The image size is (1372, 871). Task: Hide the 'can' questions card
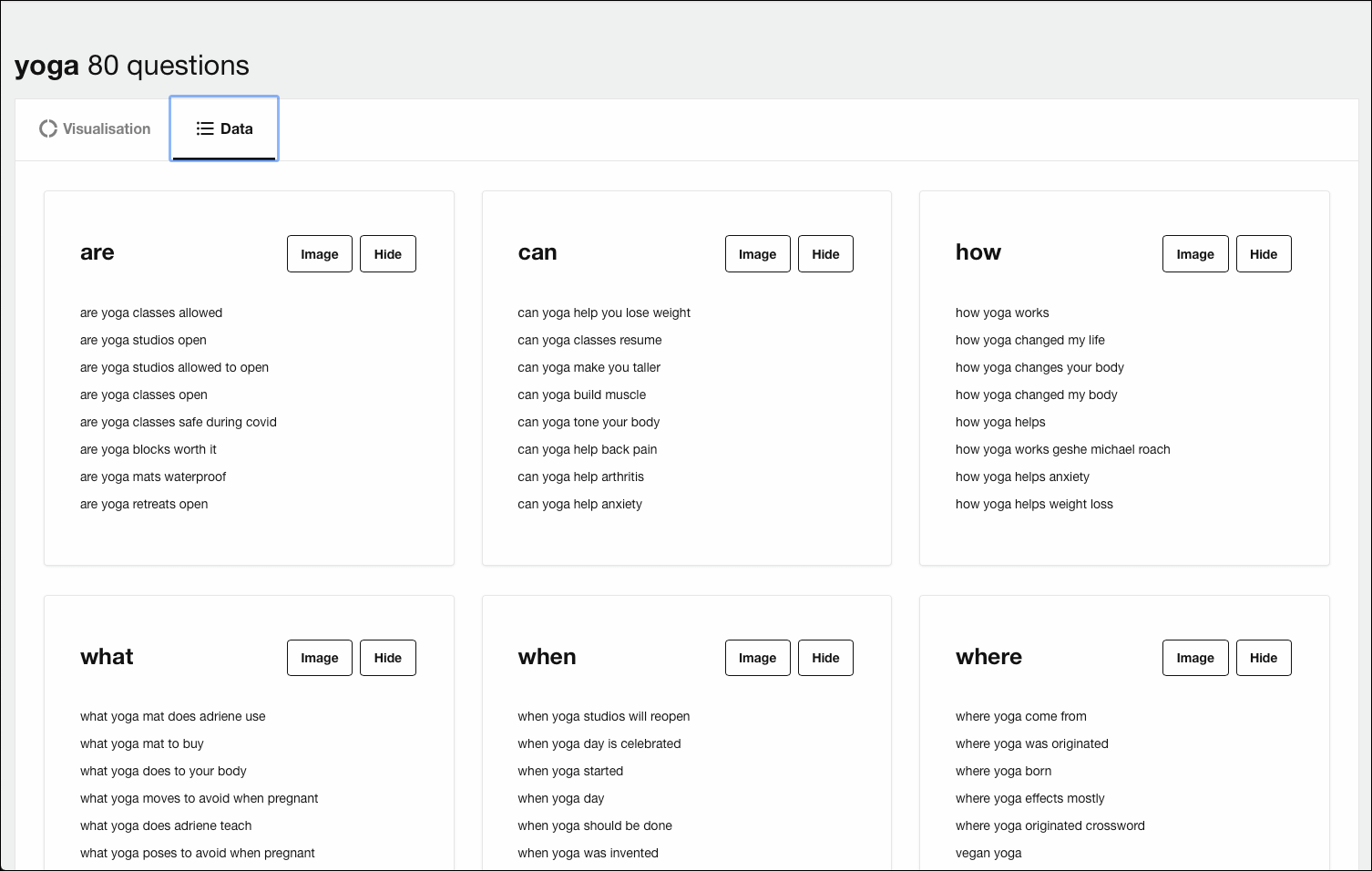coord(825,254)
